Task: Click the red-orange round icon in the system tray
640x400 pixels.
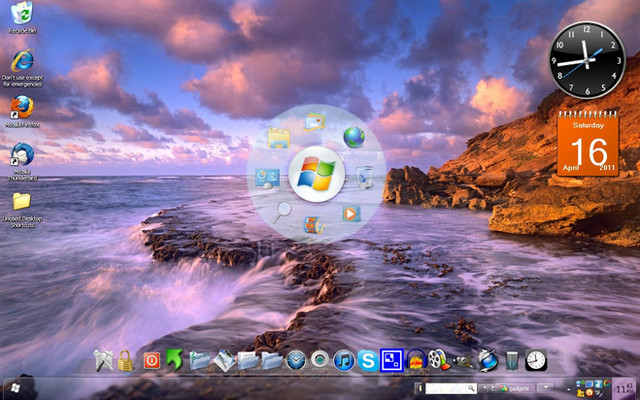Action: click(589, 392)
